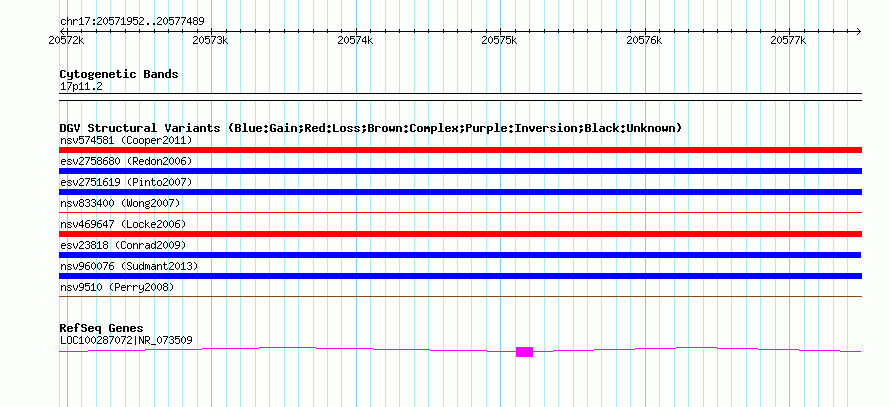
Task: Click the blue bar under esv2751619
Action: click(460, 192)
